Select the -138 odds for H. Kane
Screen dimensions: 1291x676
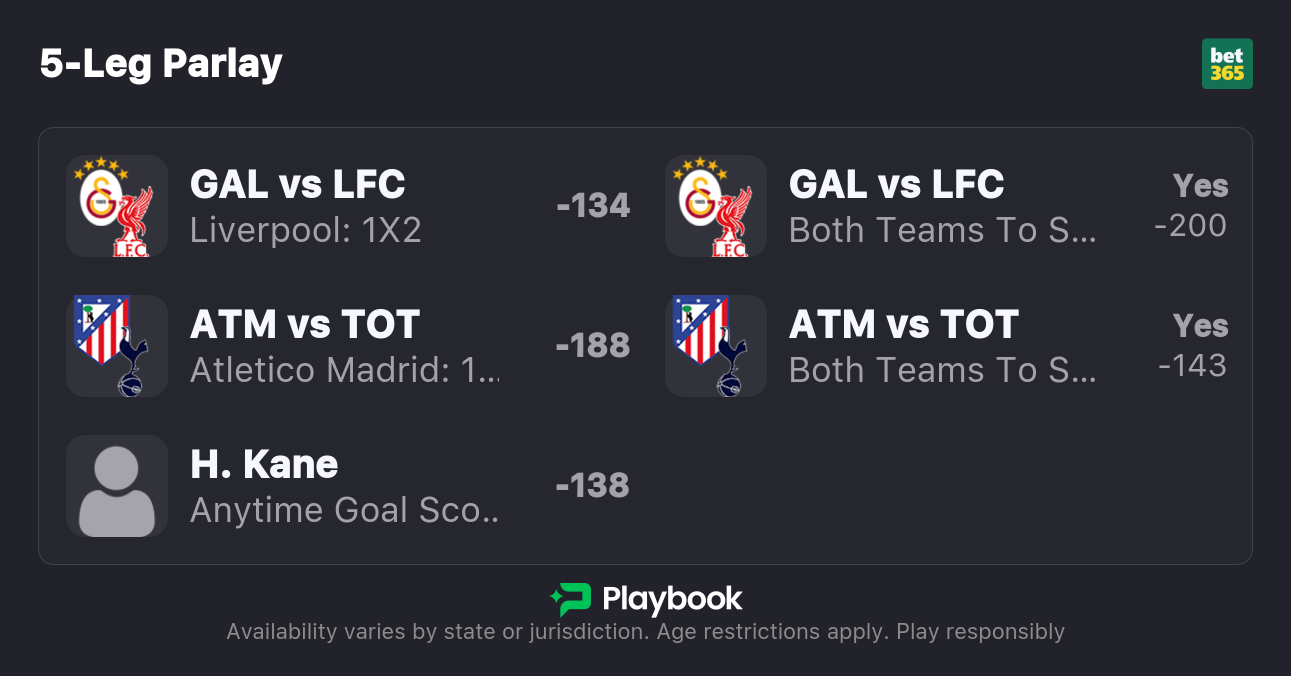pos(593,486)
